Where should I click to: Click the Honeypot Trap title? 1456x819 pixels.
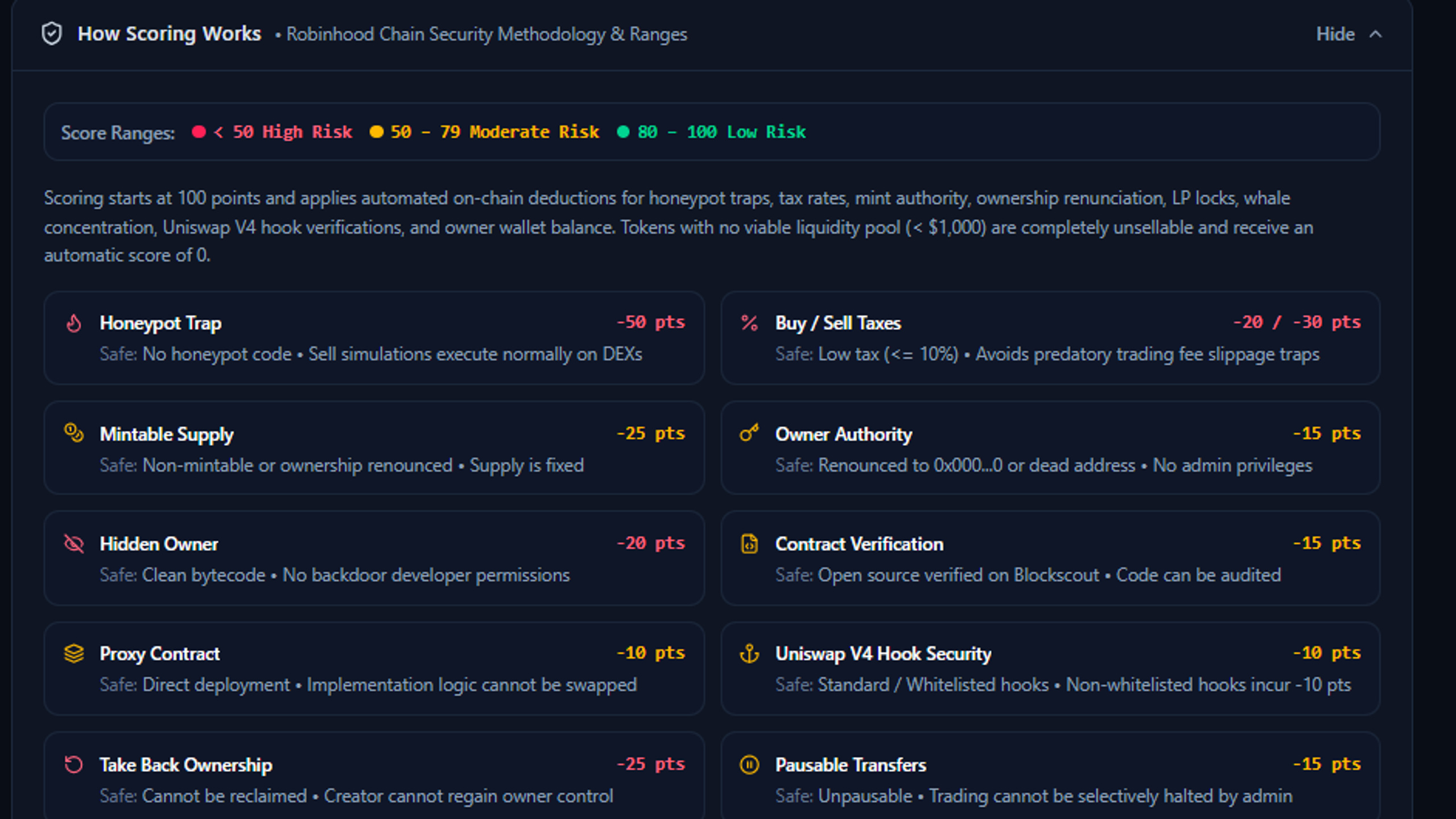pyautogui.click(x=160, y=323)
